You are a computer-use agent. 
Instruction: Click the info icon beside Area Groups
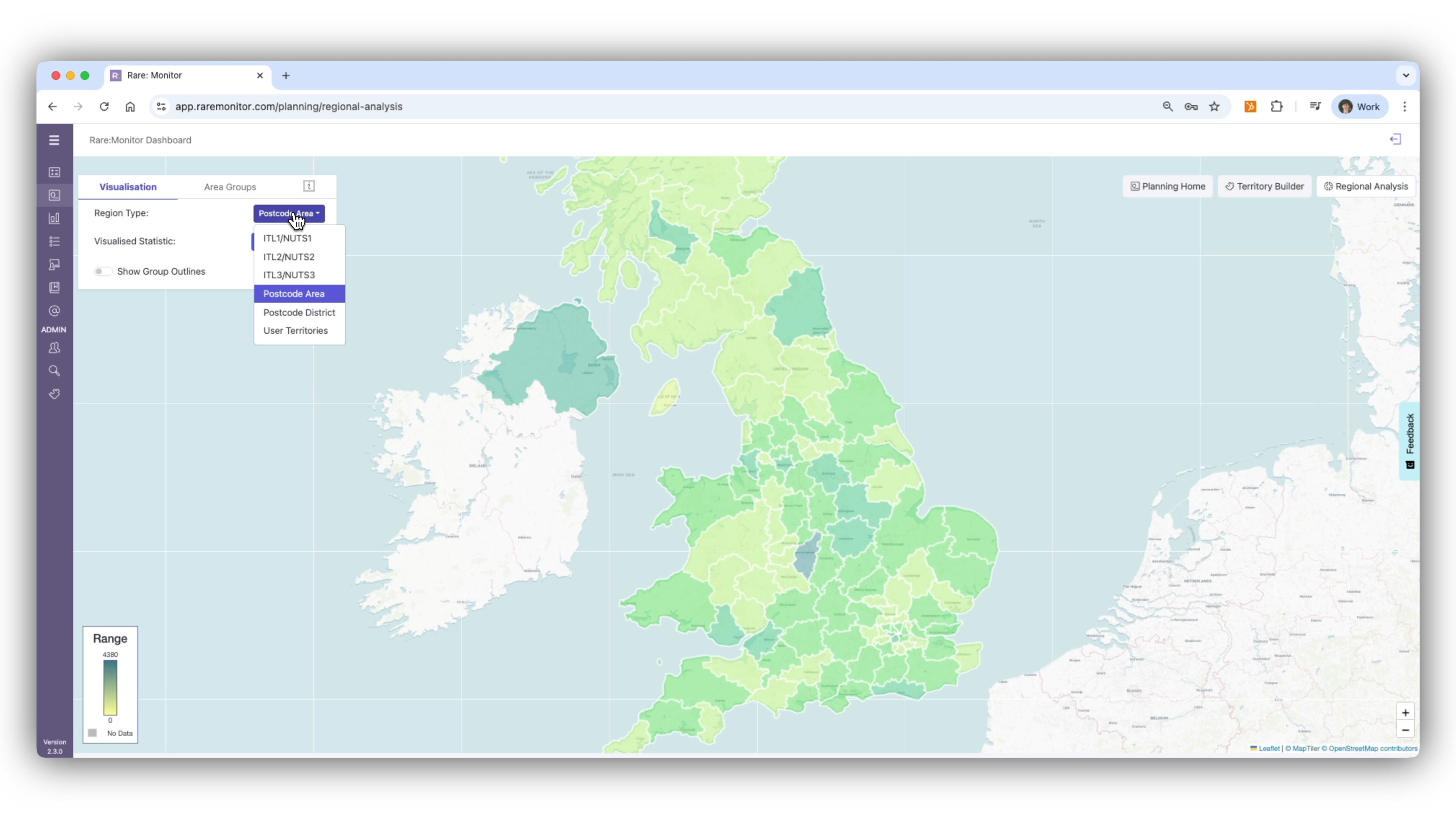pos(309,186)
